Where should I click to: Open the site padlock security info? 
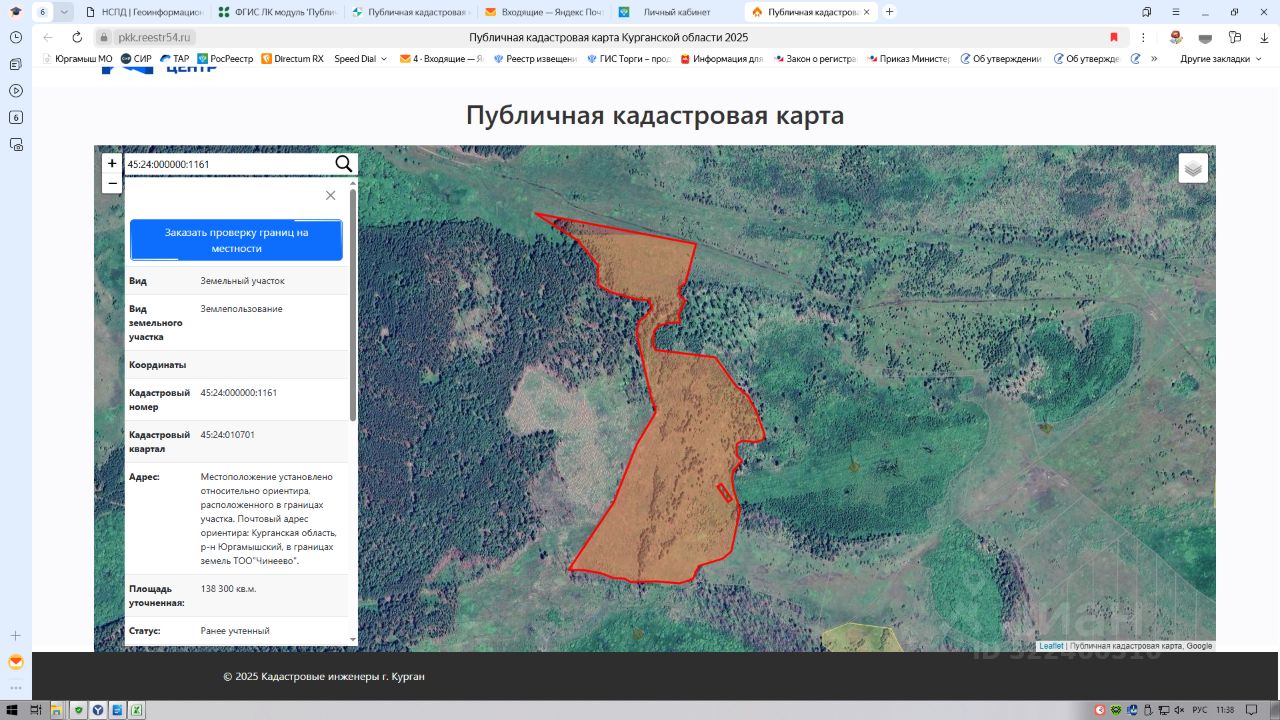pyautogui.click(x=104, y=37)
